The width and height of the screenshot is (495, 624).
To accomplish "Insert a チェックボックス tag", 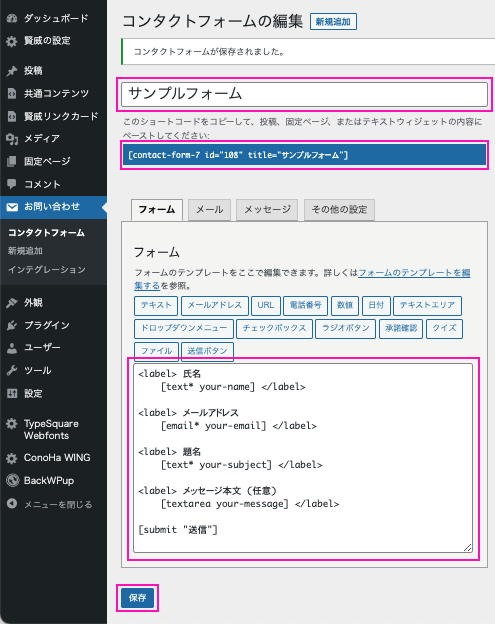I will click(x=275, y=328).
